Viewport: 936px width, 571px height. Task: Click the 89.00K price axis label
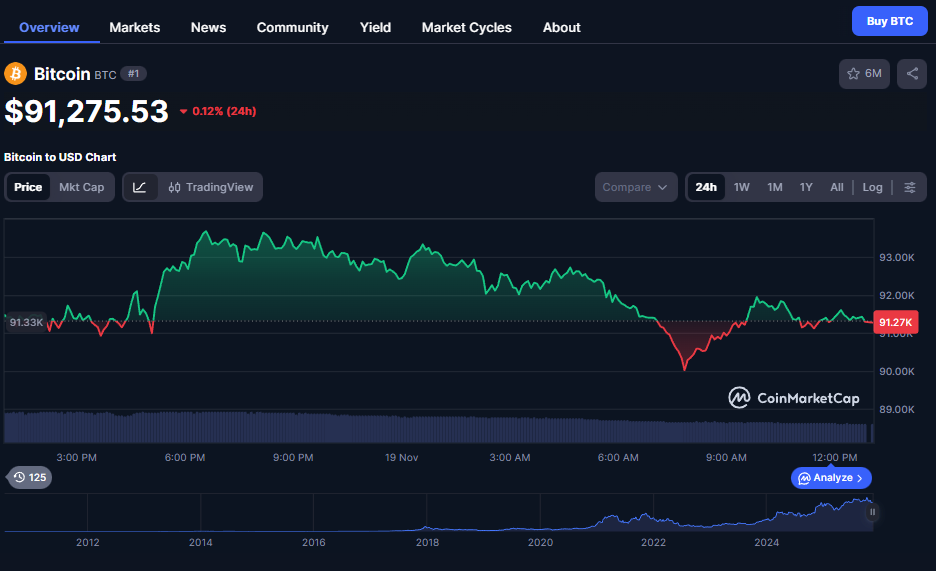pos(897,409)
